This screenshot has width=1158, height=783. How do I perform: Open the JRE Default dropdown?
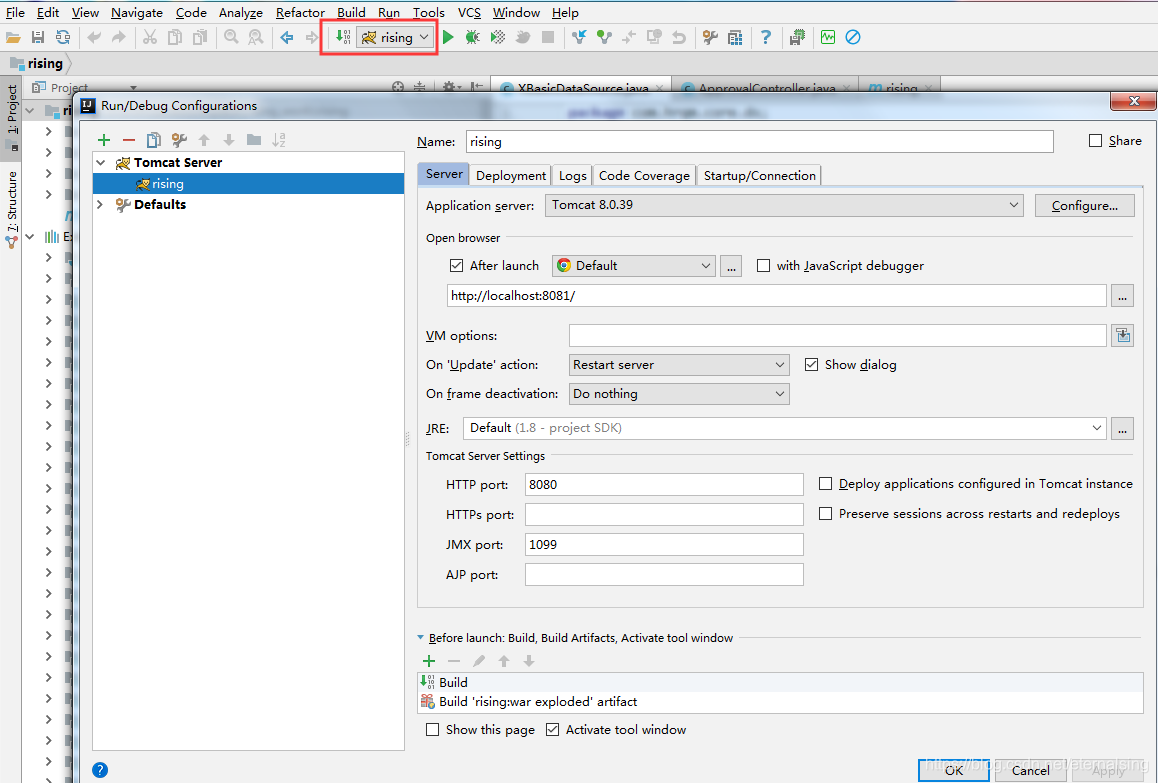(784, 428)
